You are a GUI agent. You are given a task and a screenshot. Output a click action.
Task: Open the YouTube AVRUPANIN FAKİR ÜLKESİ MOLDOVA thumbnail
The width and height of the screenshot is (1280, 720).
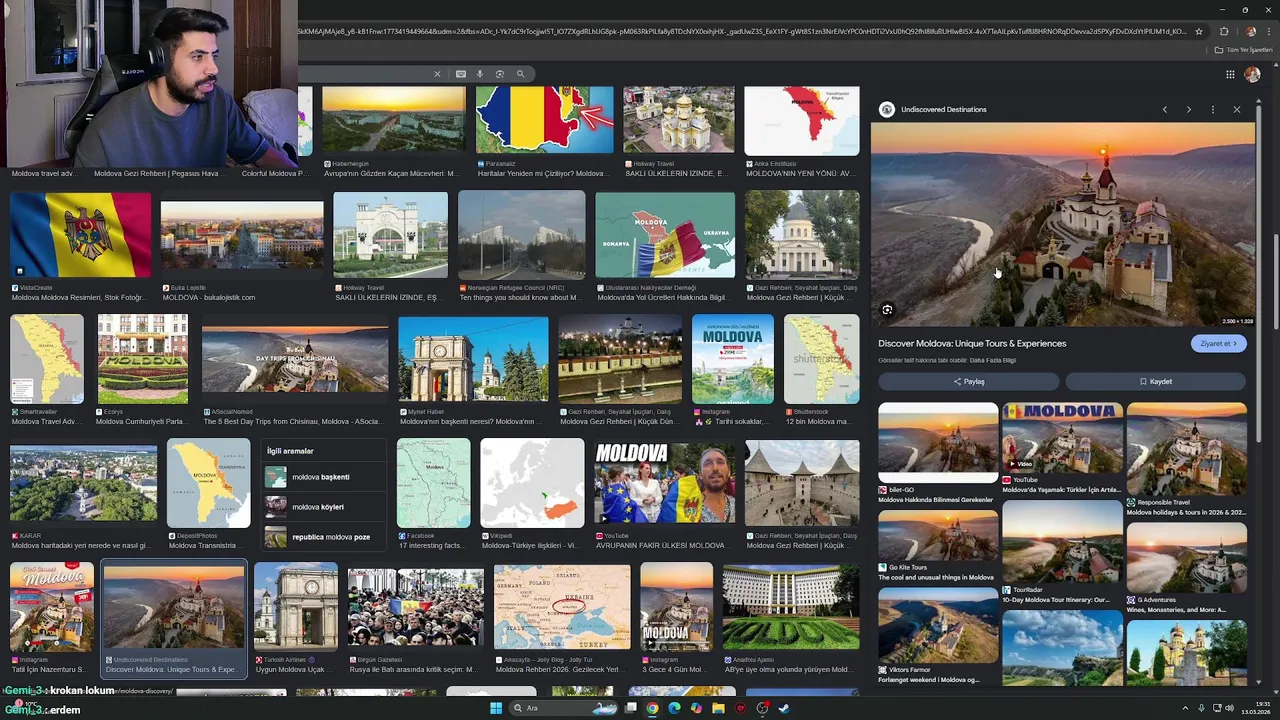[x=664, y=483]
